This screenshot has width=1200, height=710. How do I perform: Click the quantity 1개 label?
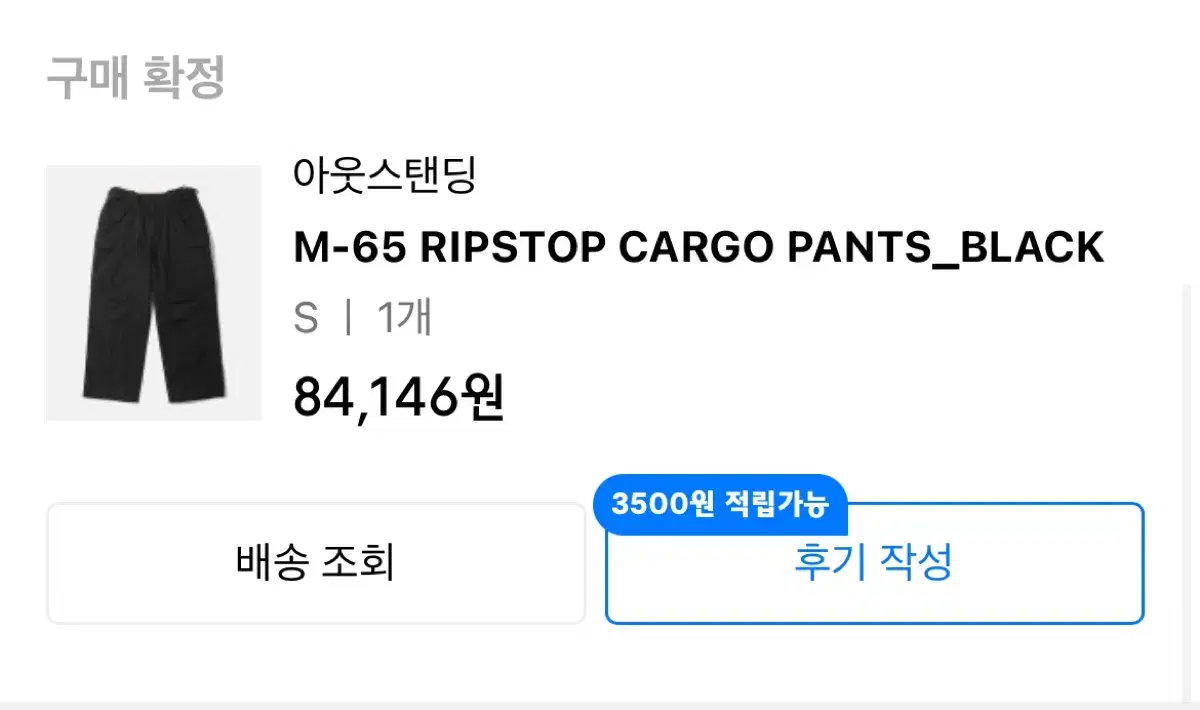tap(404, 318)
